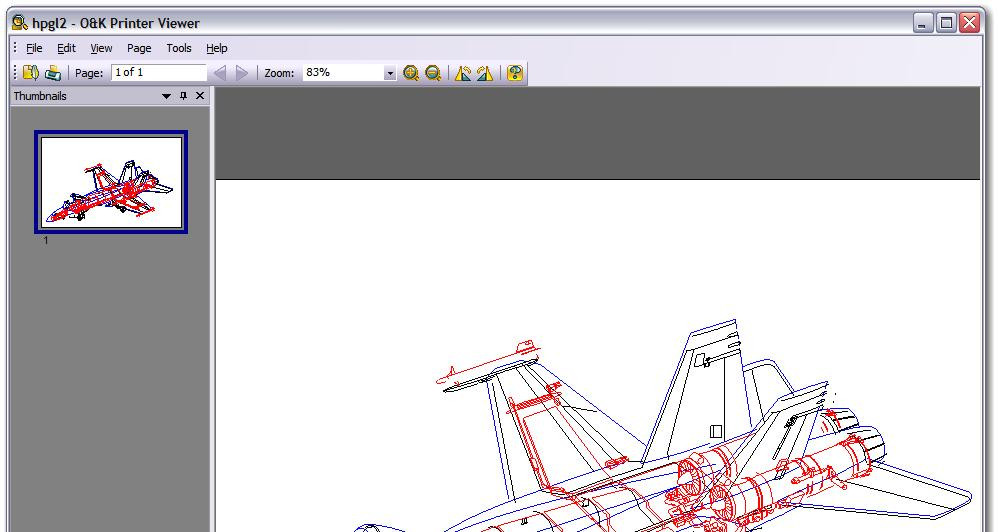Open the Zoom percentage dropdown
Screen dimensions: 998x532
(x=390, y=73)
